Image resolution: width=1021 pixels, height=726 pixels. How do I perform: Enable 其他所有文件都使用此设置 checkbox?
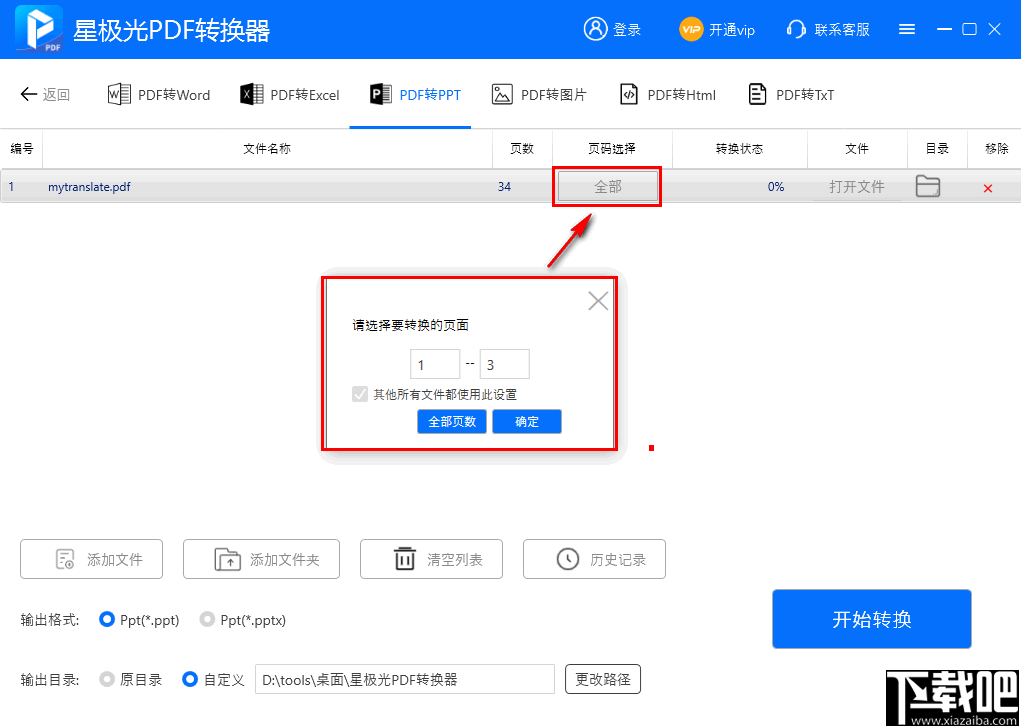point(359,394)
